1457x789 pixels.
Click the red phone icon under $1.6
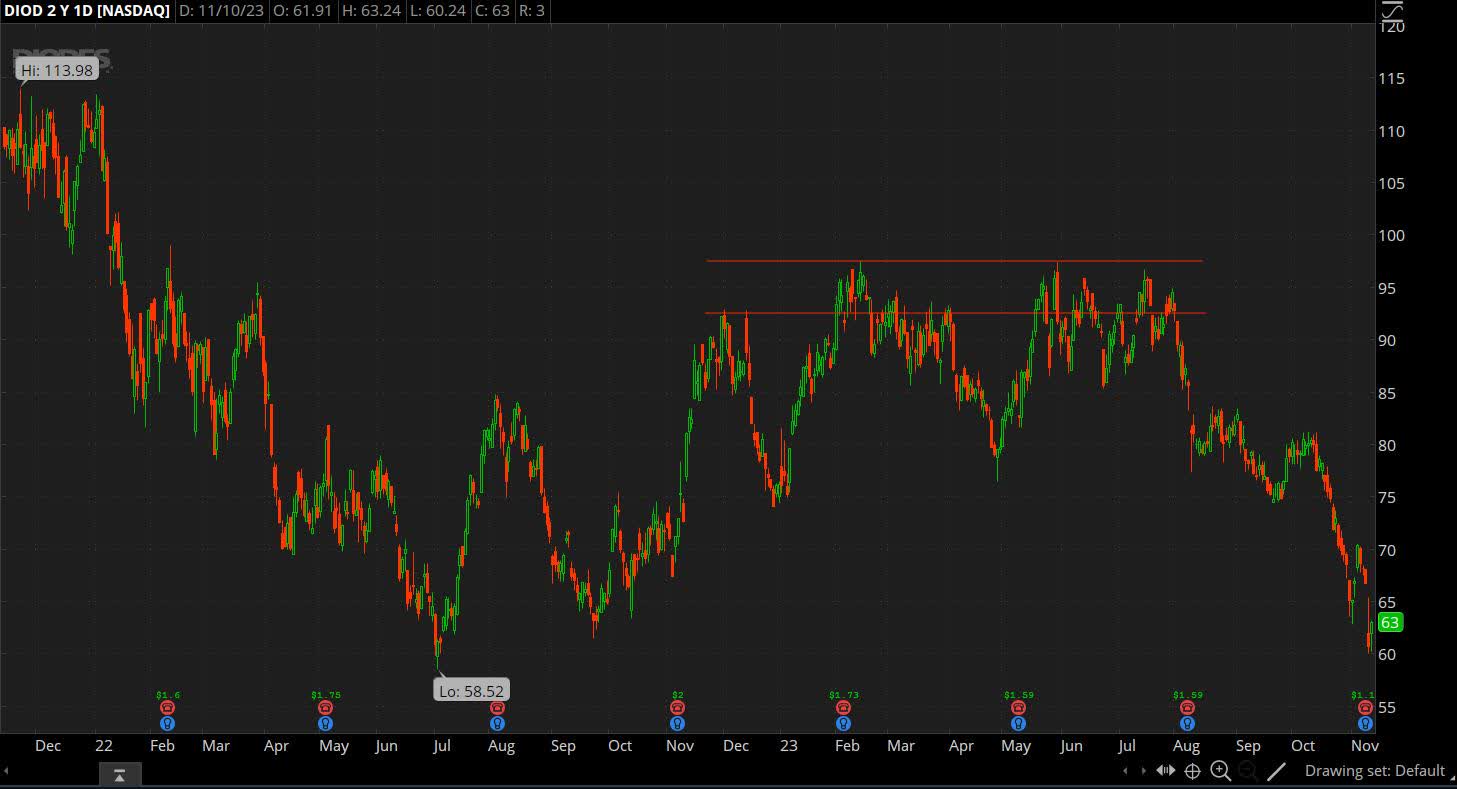pos(167,708)
